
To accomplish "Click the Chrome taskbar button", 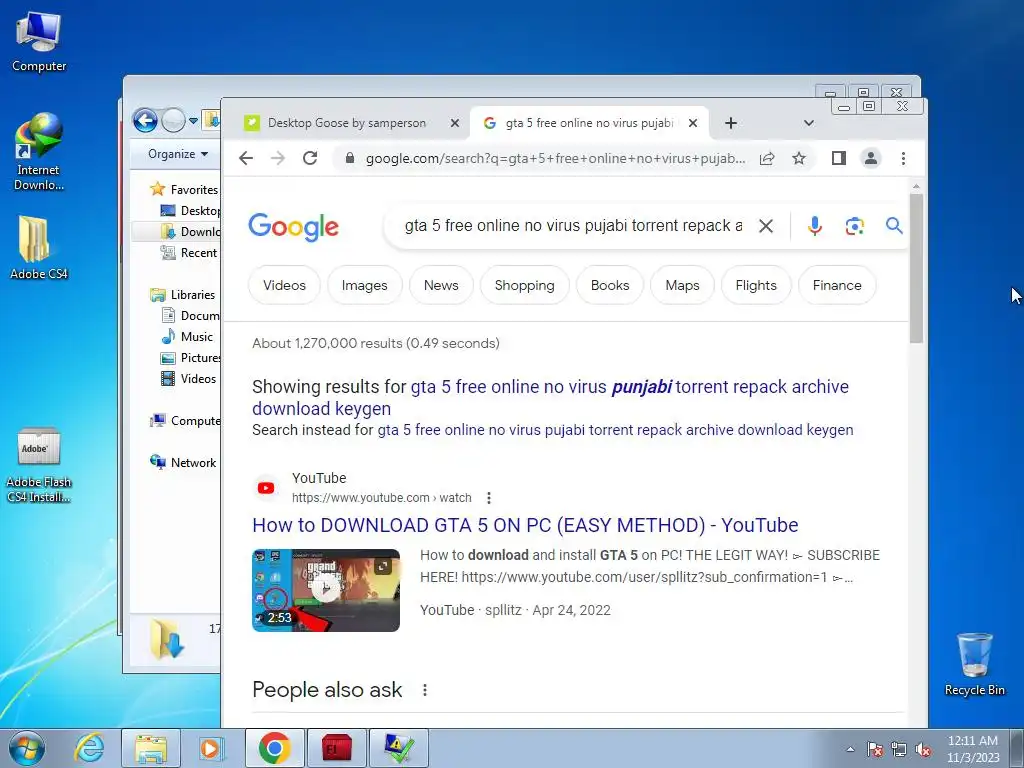I will 274,748.
